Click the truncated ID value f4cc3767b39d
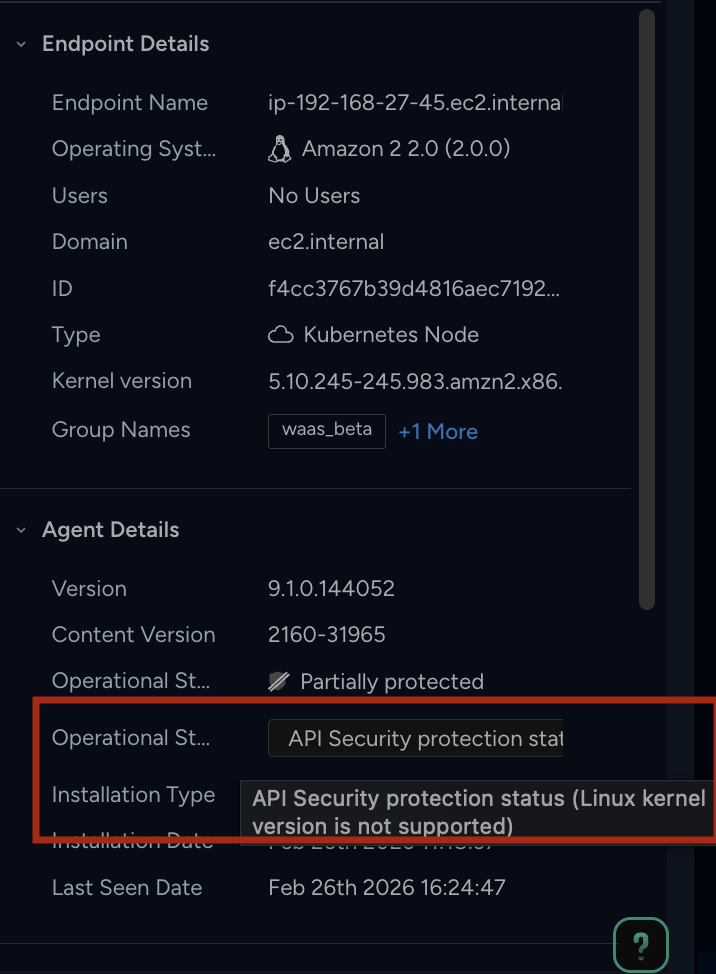Screen dimensions: 716x974 [x=414, y=288]
